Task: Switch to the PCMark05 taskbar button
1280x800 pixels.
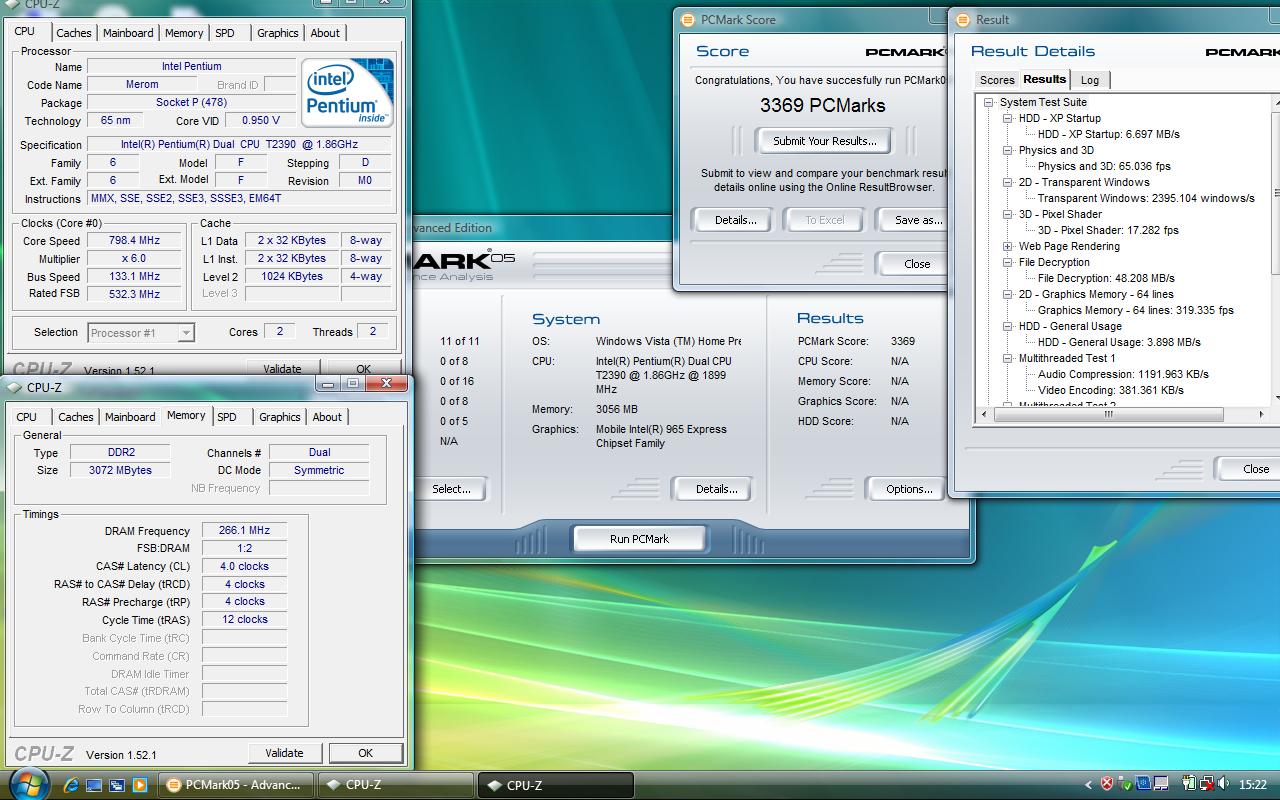Action: click(x=235, y=785)
